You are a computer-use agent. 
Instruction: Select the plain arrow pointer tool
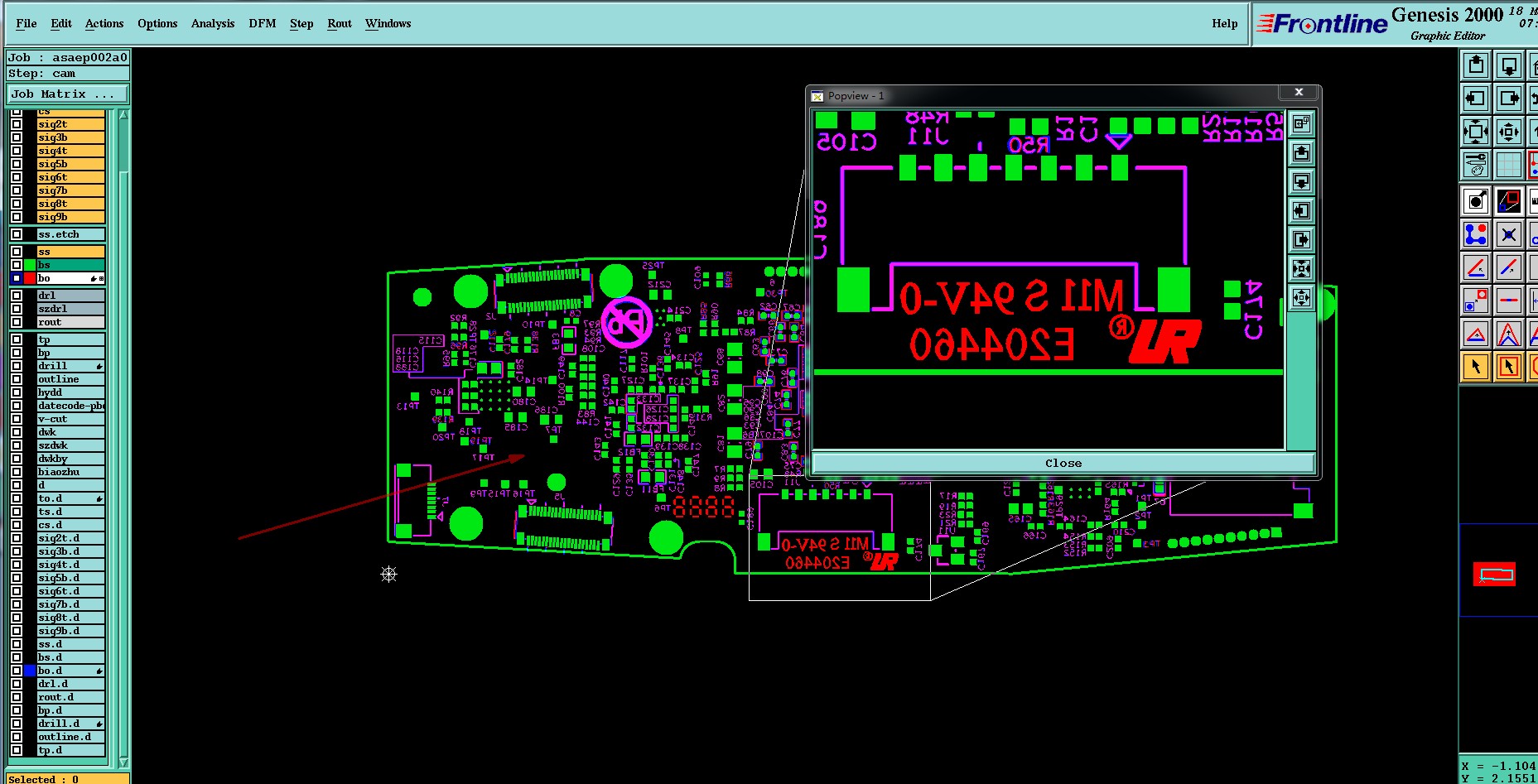point(1476,367)
